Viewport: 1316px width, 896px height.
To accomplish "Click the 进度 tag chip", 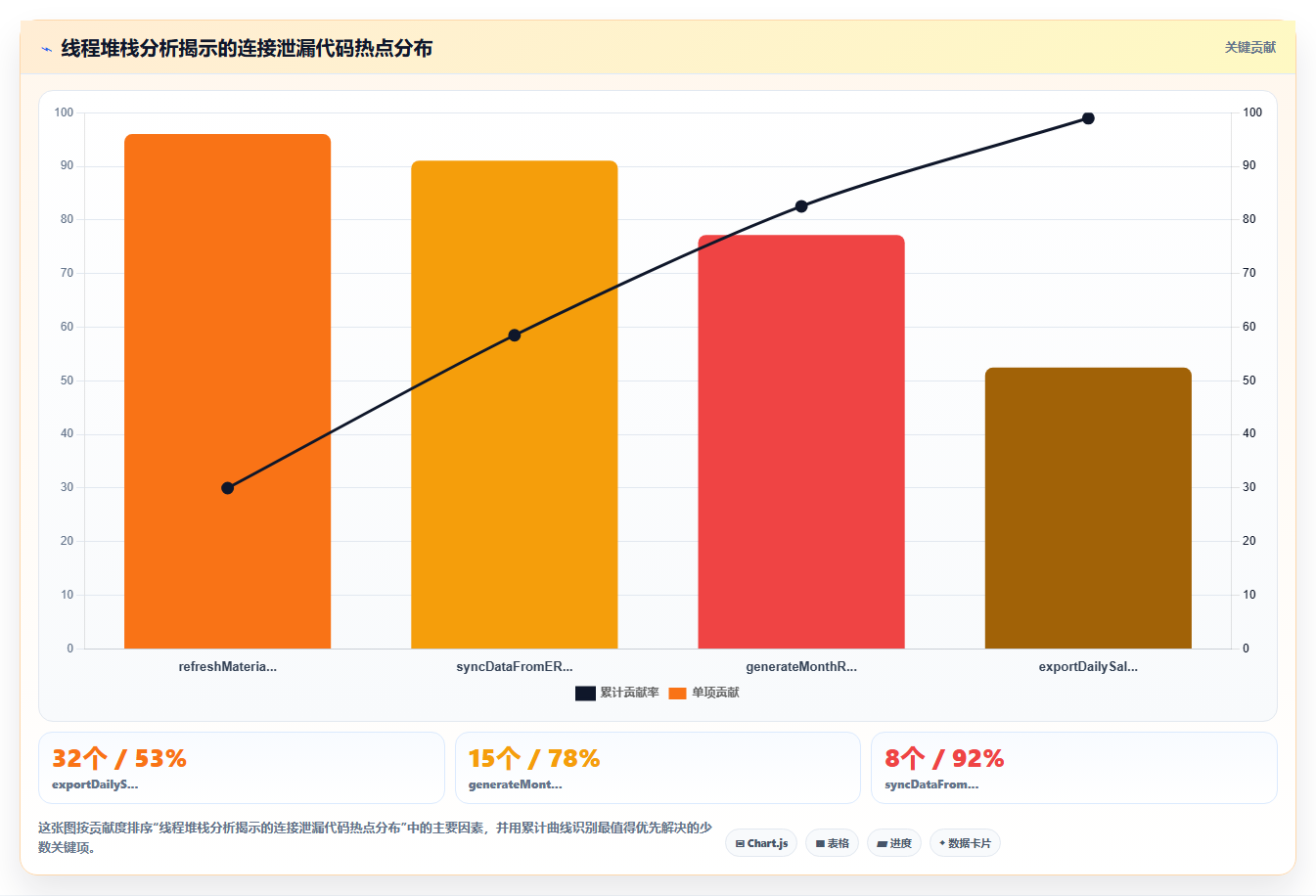I will [x=894, y=843].
